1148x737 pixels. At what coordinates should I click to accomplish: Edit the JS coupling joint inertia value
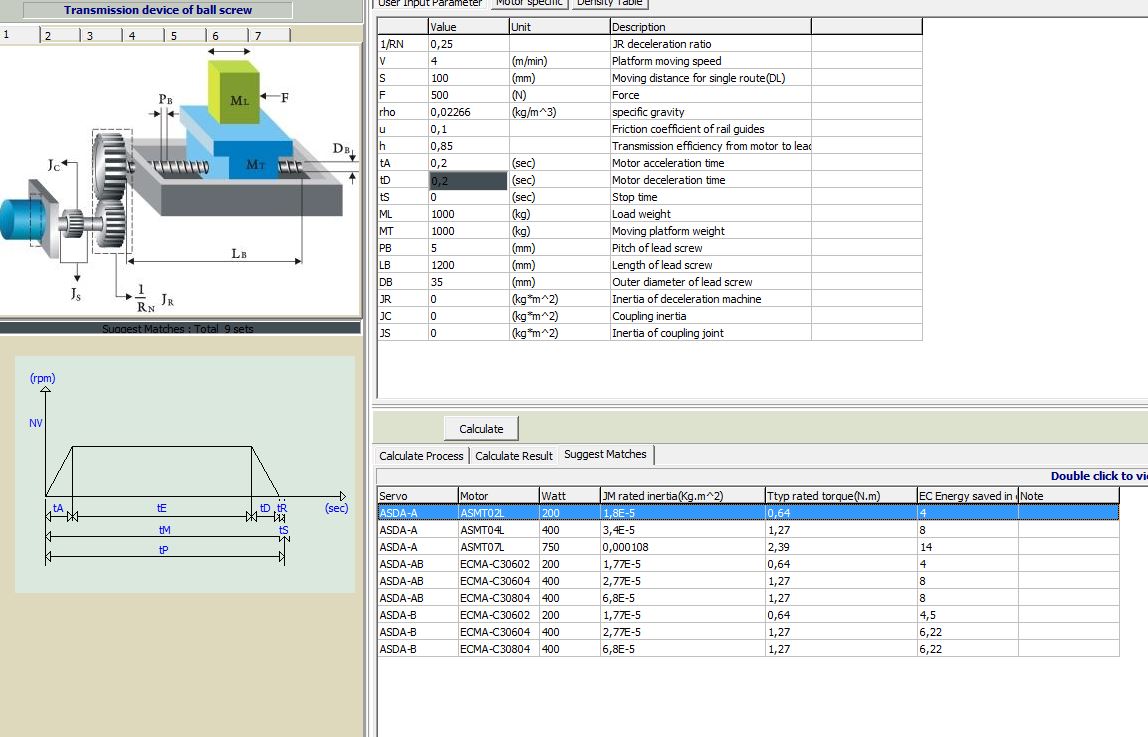point(469,333)
